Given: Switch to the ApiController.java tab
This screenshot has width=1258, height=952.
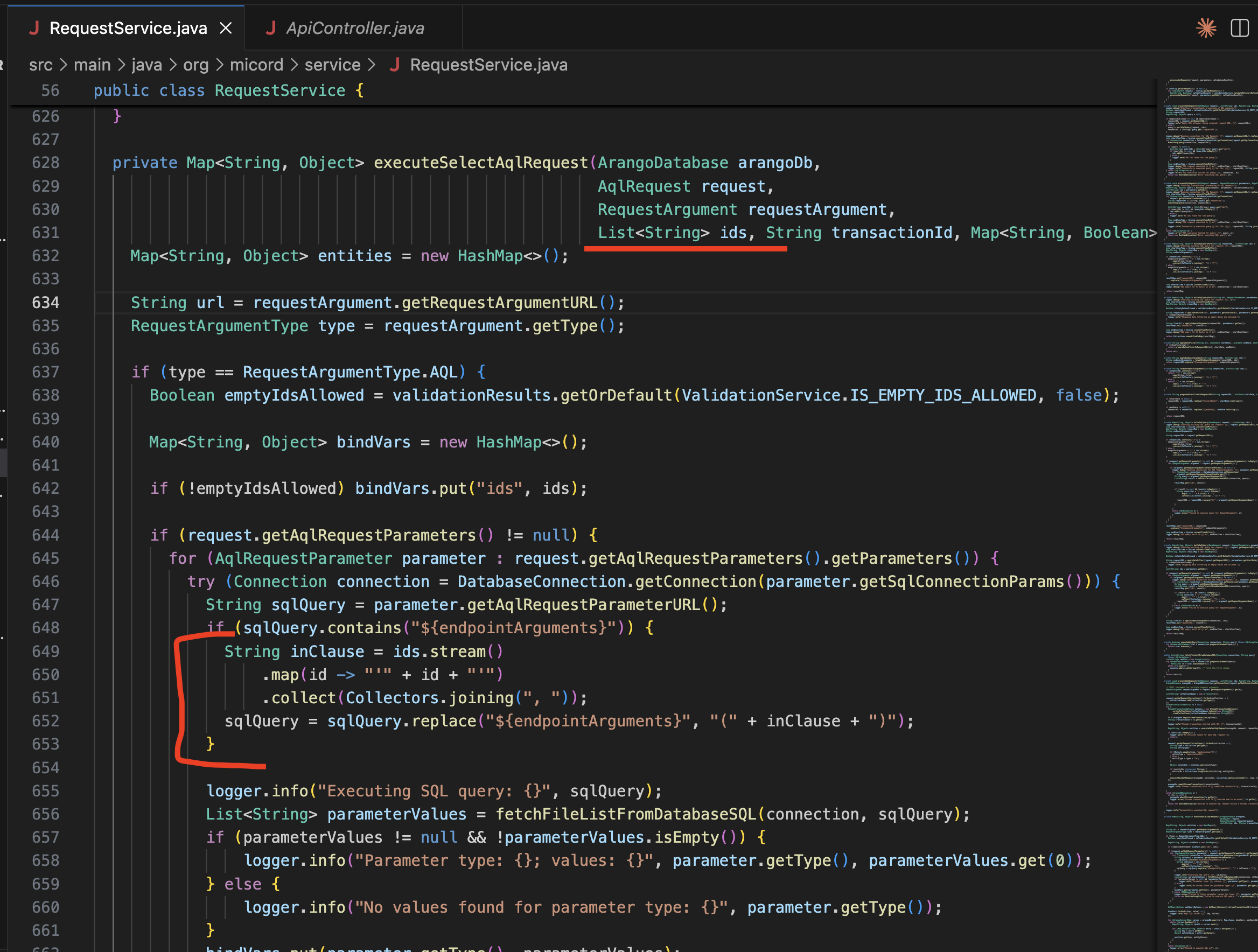Looking at the screenshot, I should coord(355,28).
